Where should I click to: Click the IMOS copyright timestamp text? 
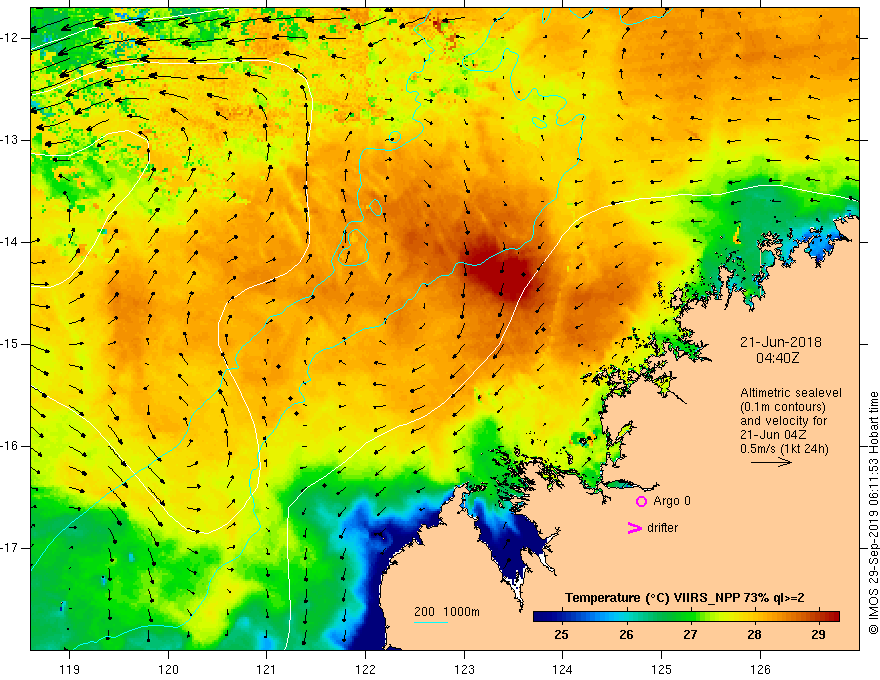873,513
